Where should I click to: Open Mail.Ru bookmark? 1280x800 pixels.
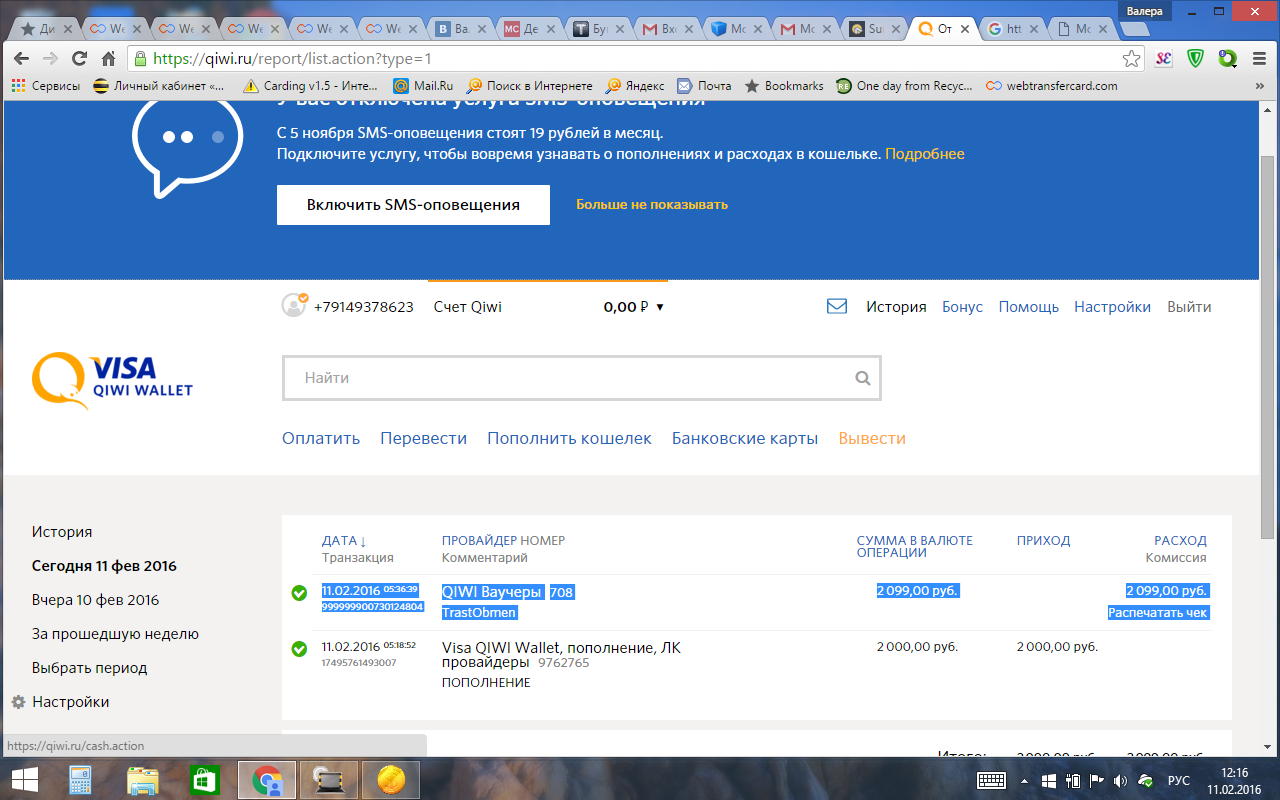point(423,86)
